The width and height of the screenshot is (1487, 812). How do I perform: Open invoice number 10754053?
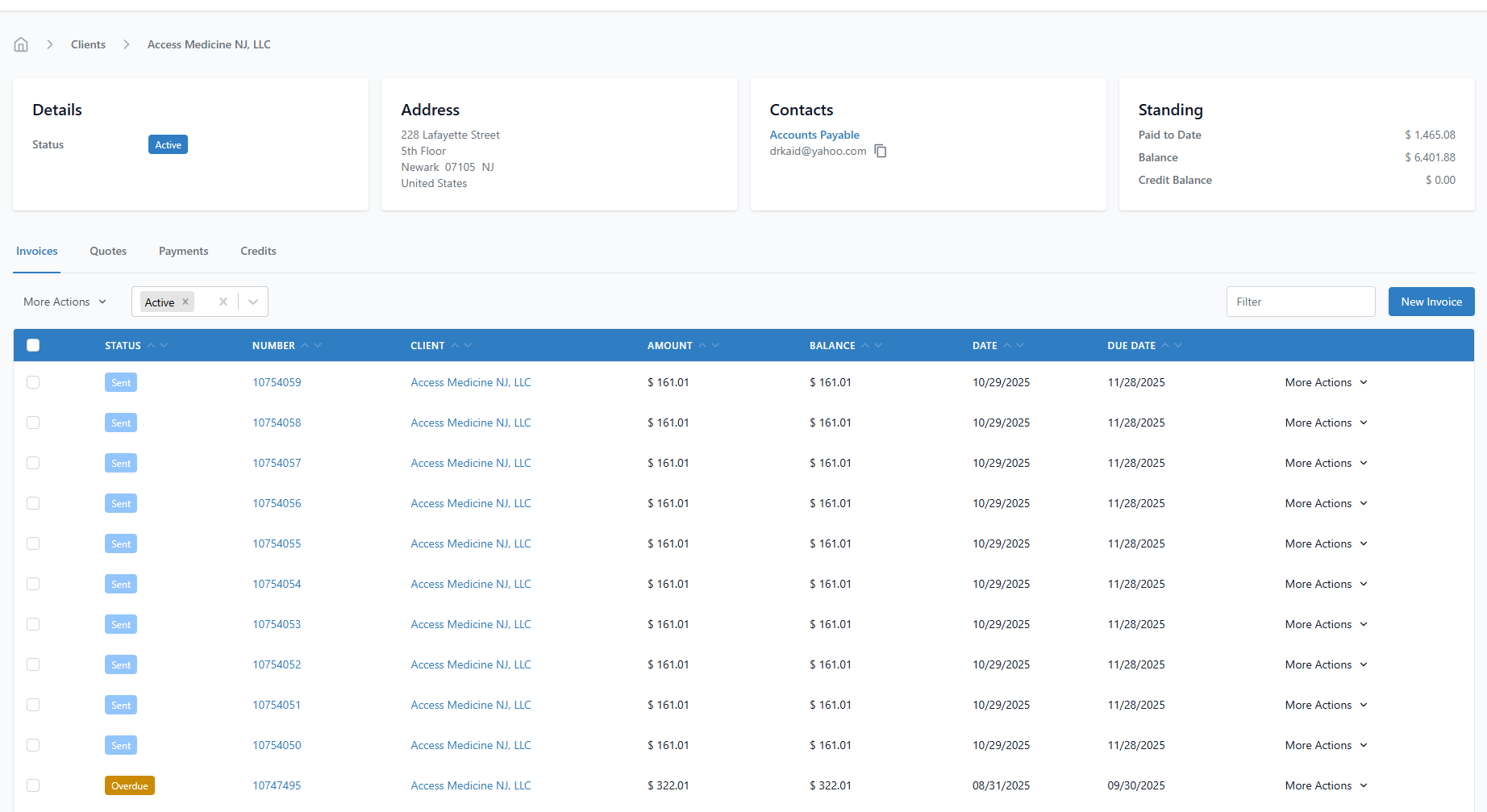pyautogui.click(x=277, y=624)
